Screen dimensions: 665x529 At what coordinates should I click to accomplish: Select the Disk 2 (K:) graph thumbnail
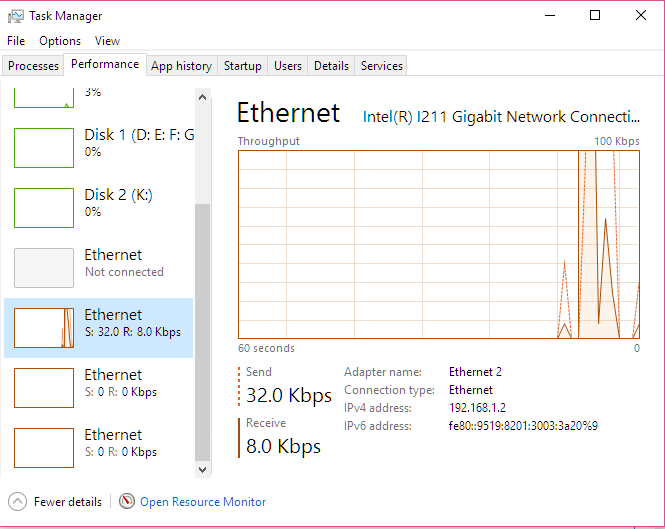tap(44, 207)
